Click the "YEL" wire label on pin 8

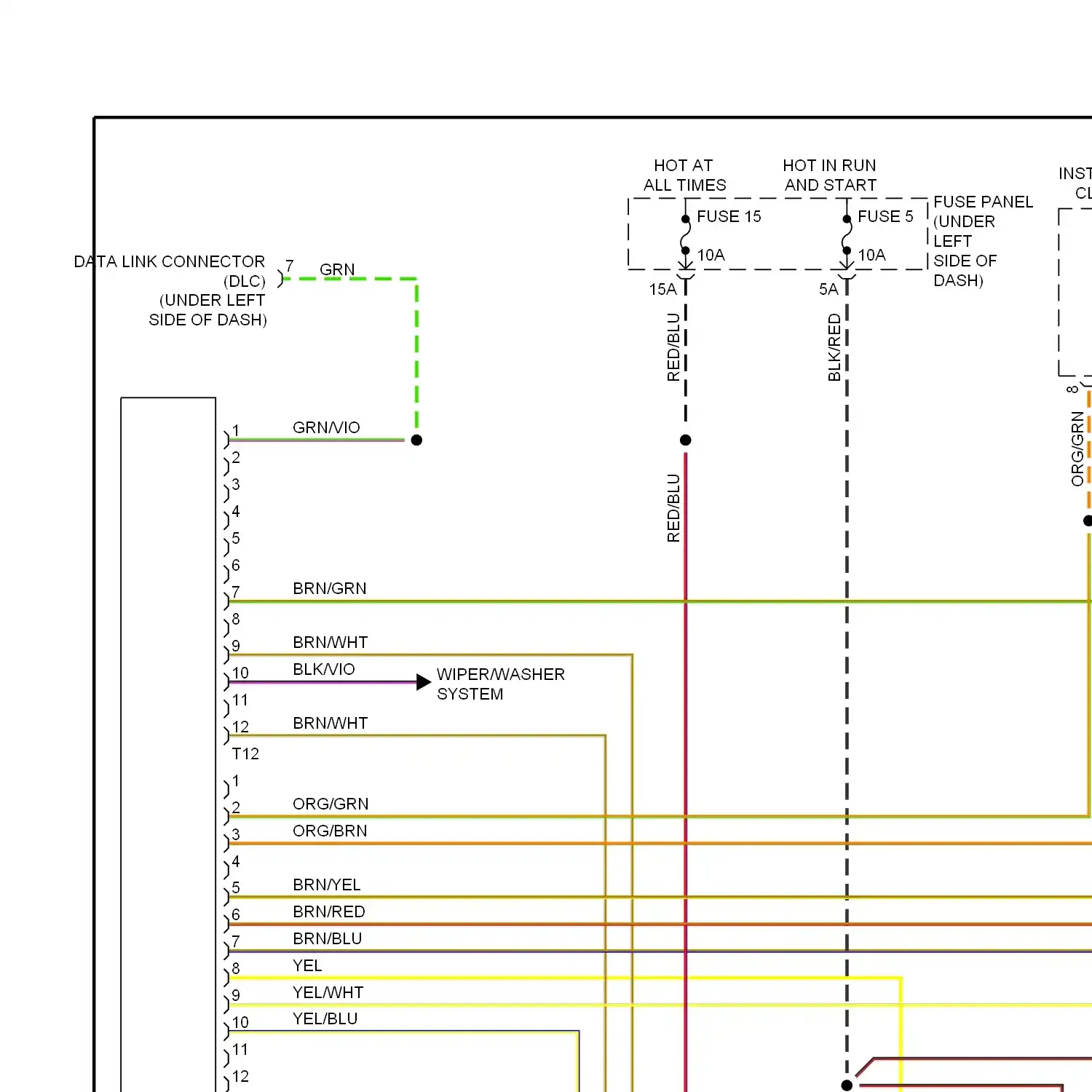(307, 965)
